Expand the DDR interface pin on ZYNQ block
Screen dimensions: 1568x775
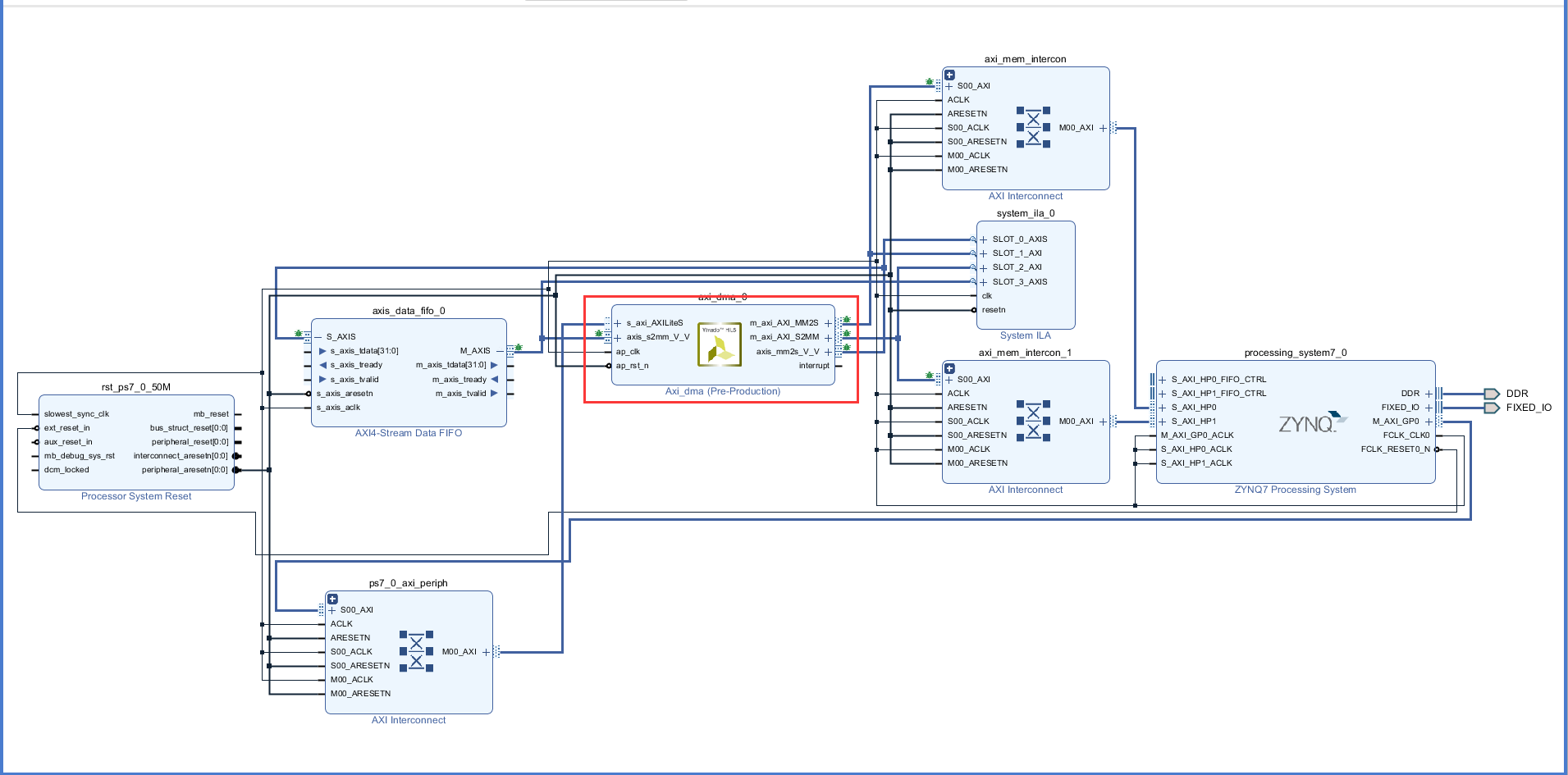[1429, 394]
